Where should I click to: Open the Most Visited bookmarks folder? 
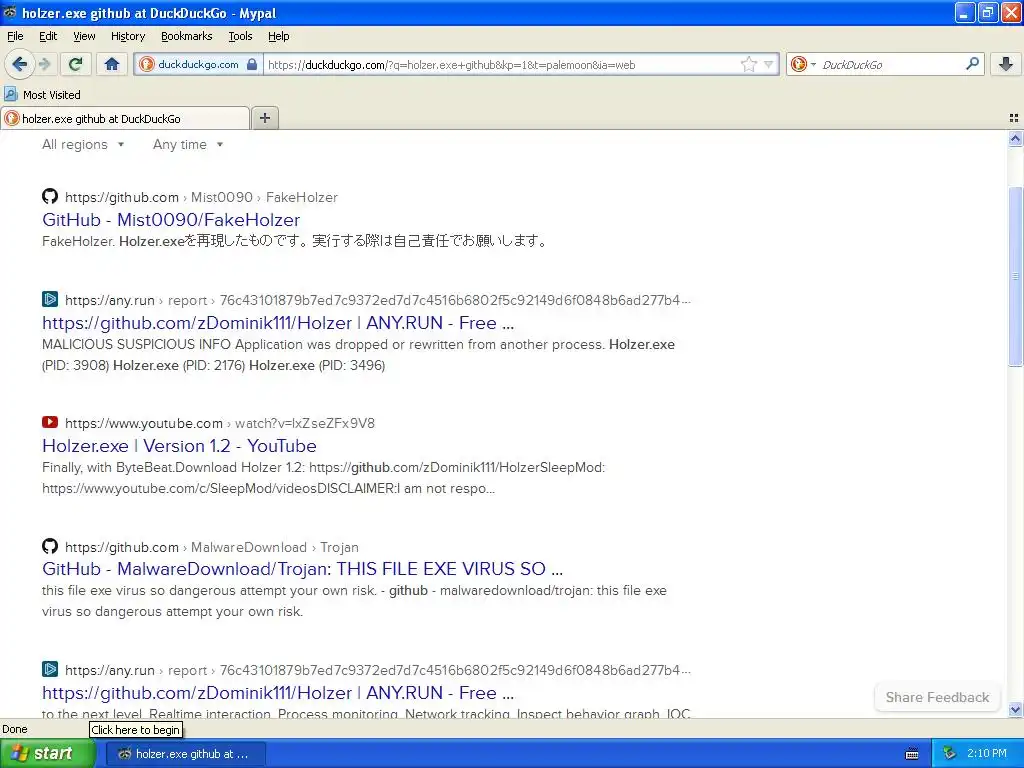coord(43,95)
